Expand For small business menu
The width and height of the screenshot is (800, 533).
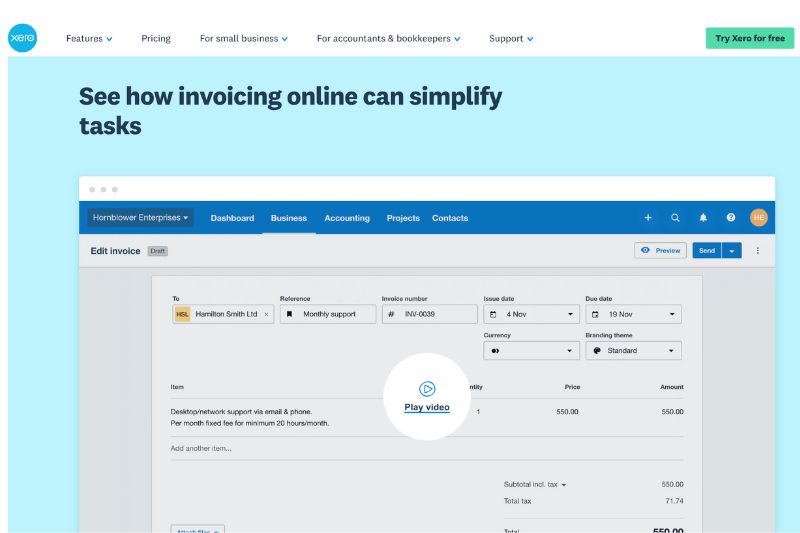[244, 39]
